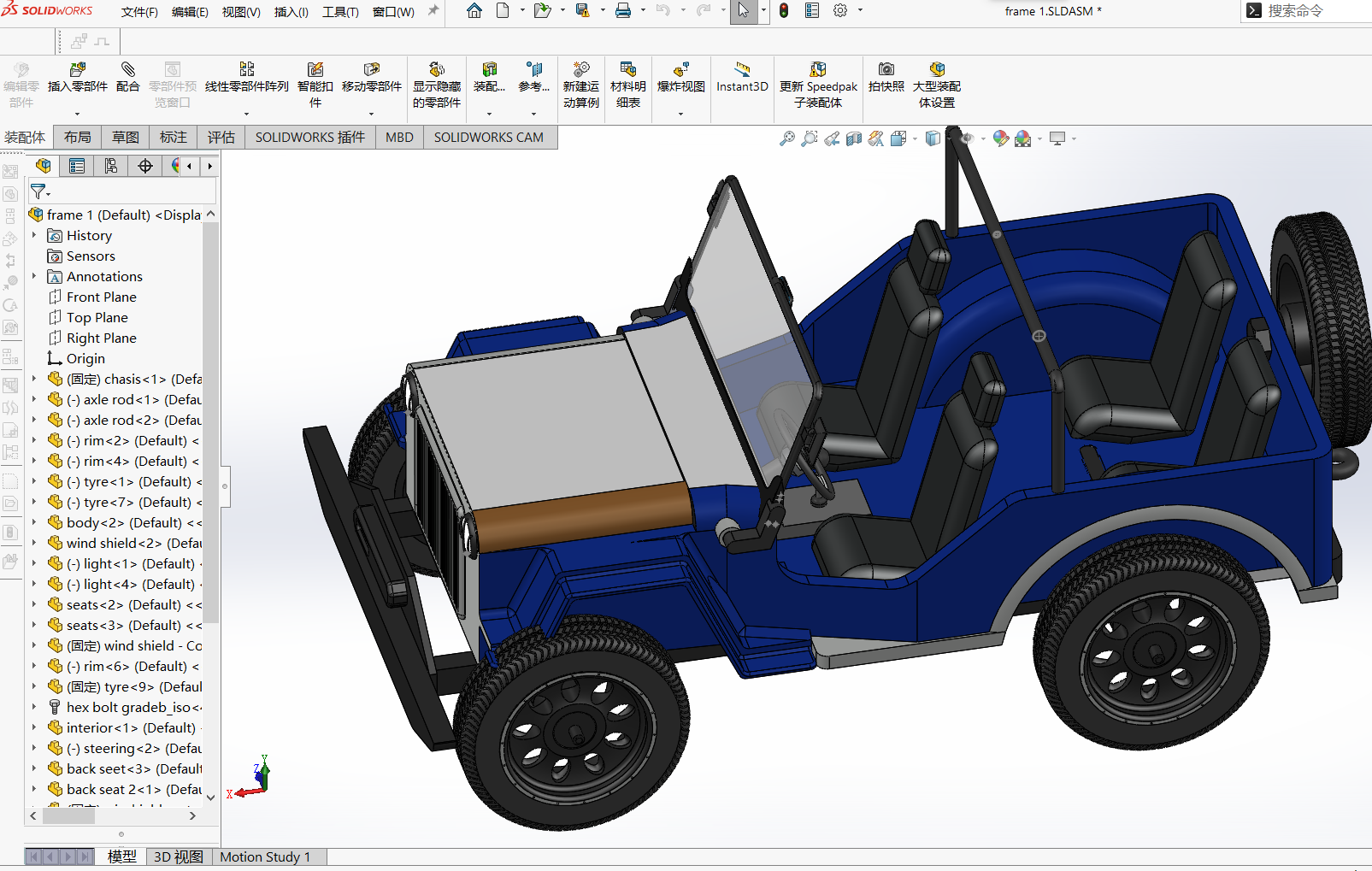Take a 拍快照 (Snapshot)
The image size is (1372, 871).
click(x=886, y=78)
